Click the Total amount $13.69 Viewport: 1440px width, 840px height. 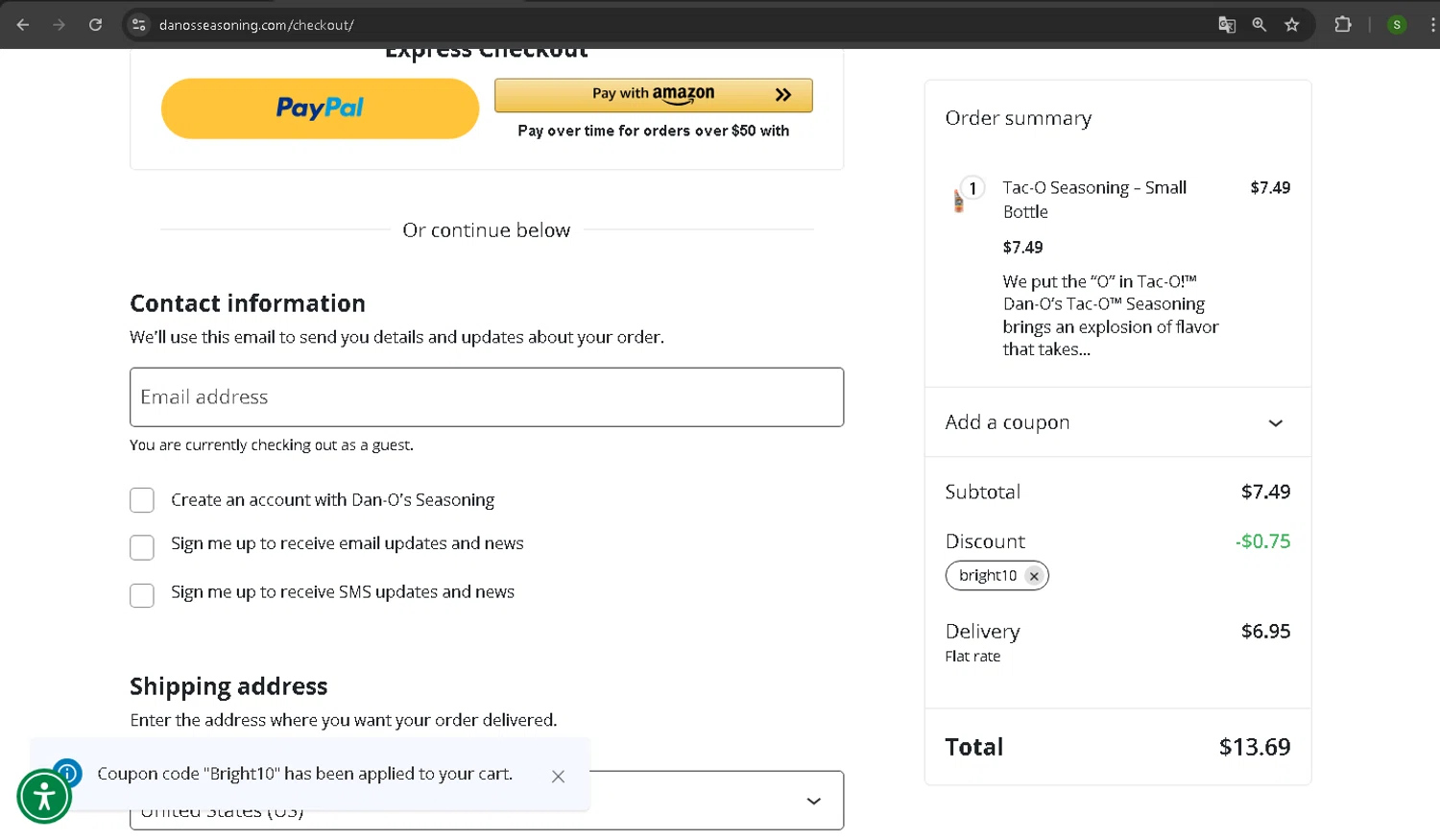pyautogui.click(x=1255, y=747)
